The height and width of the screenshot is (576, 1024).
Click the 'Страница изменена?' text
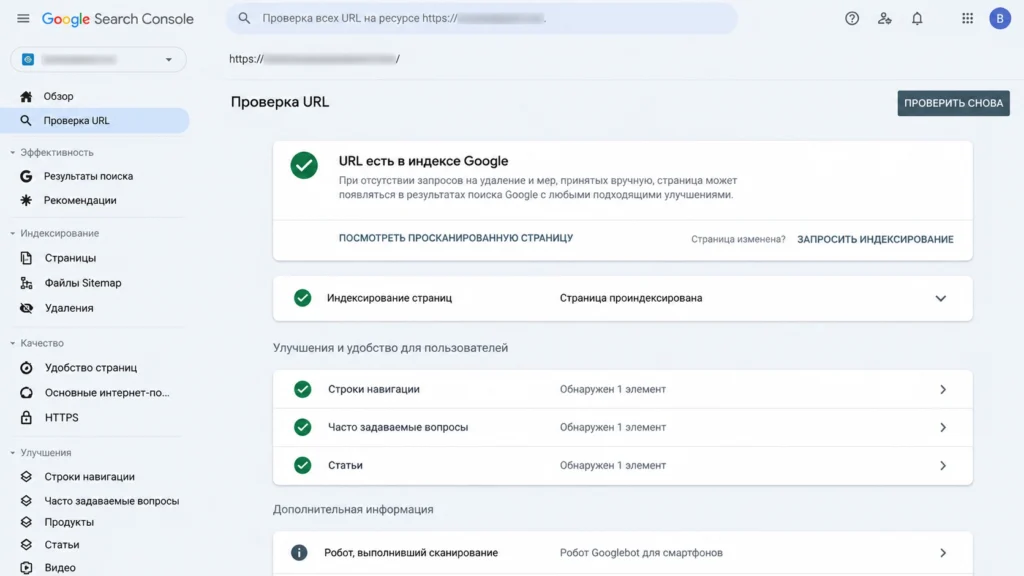point(738,239)
